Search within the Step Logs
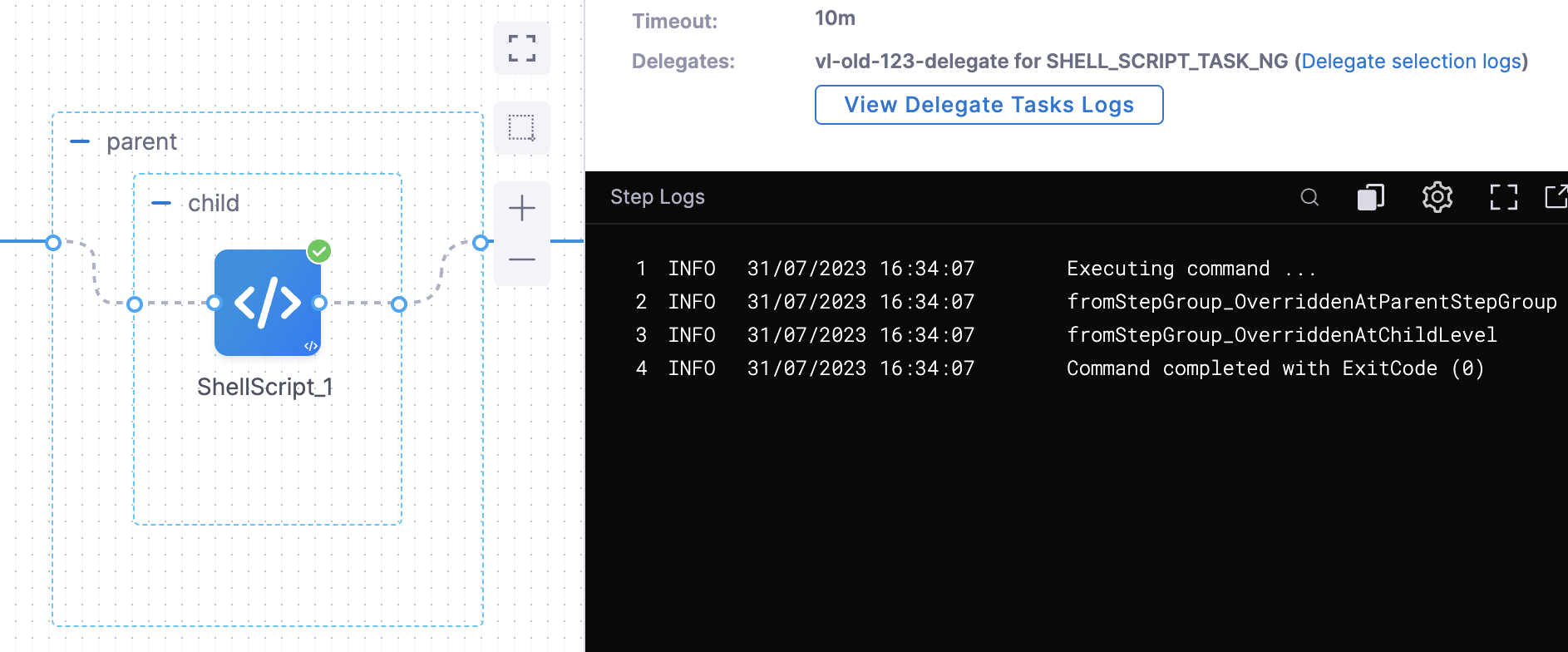Screen dimensions: 1568x652 click(1309, 197)
